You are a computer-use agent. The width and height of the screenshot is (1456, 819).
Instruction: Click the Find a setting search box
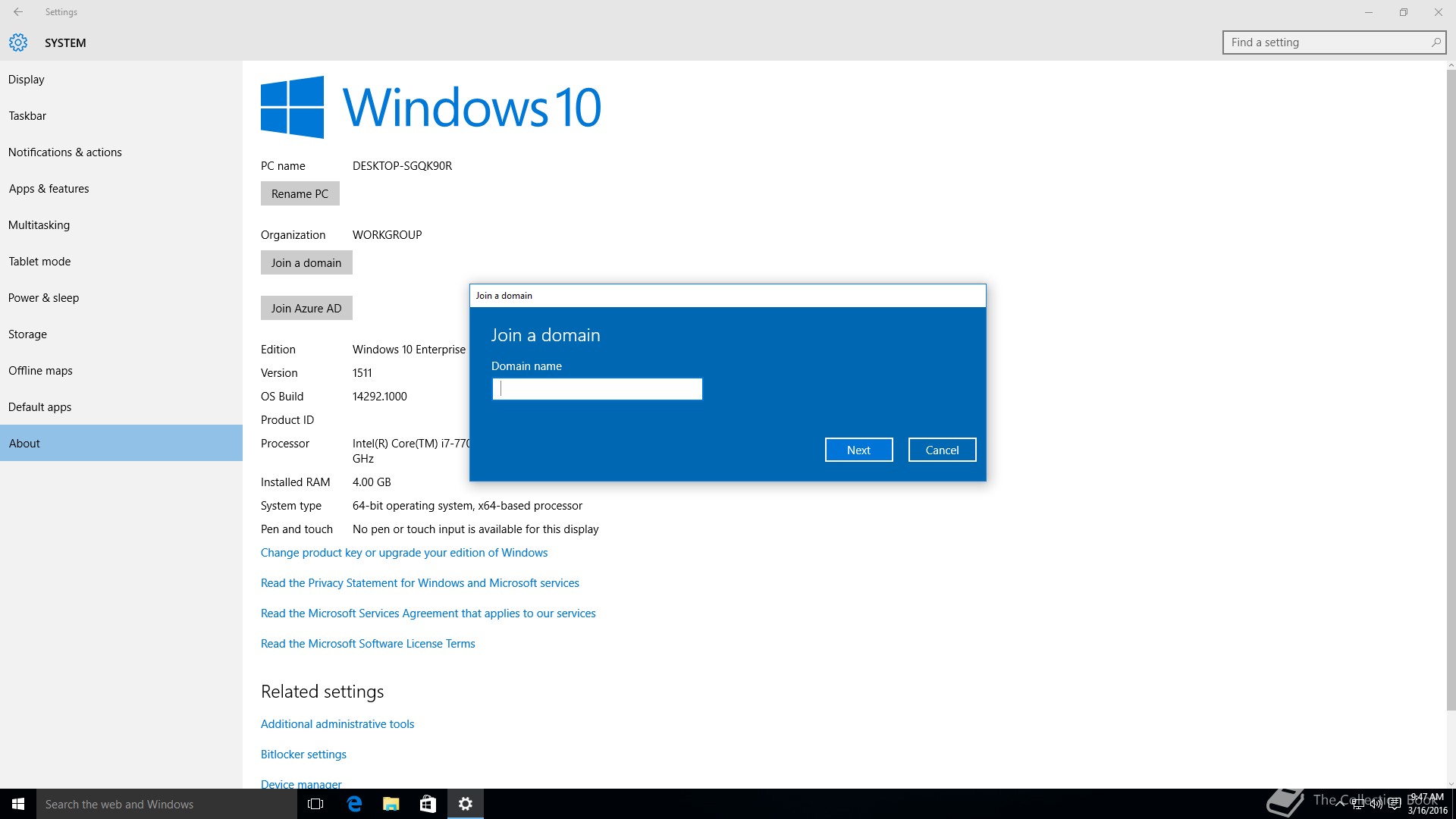[x=1334, y=42]
